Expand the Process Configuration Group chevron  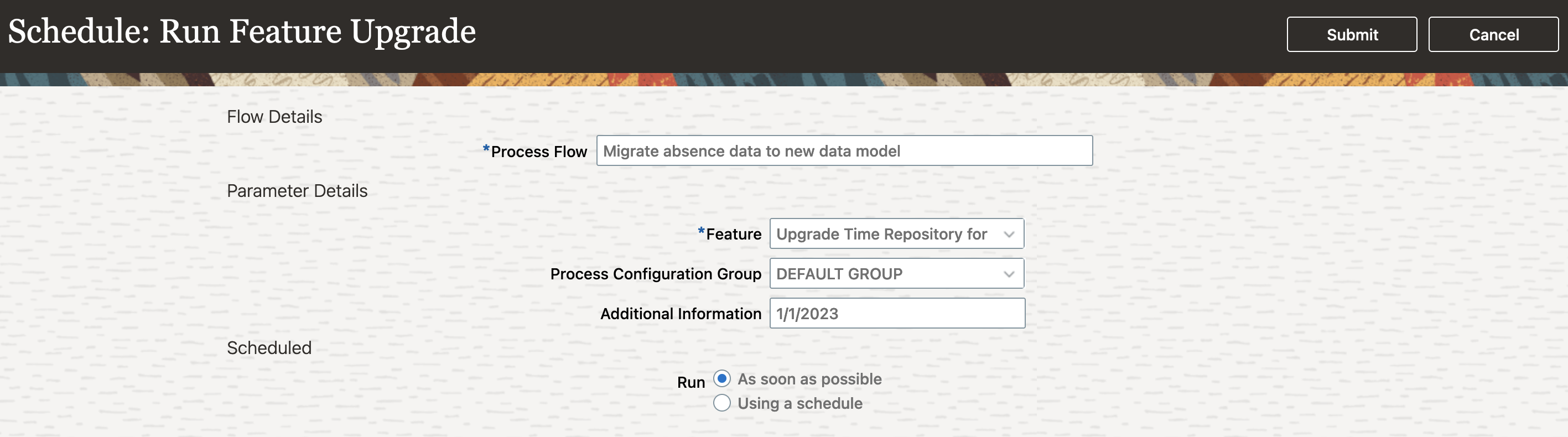[1009, 274]
